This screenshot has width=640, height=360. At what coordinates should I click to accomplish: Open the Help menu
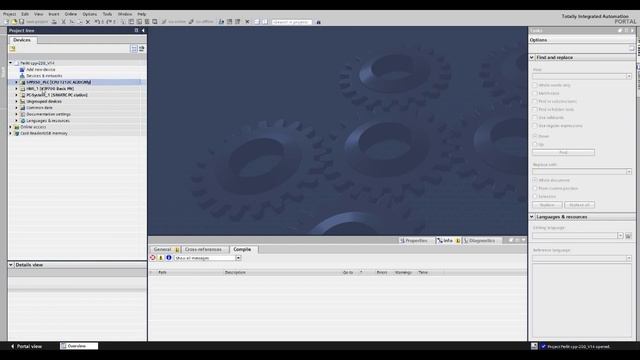pos(142,14)
